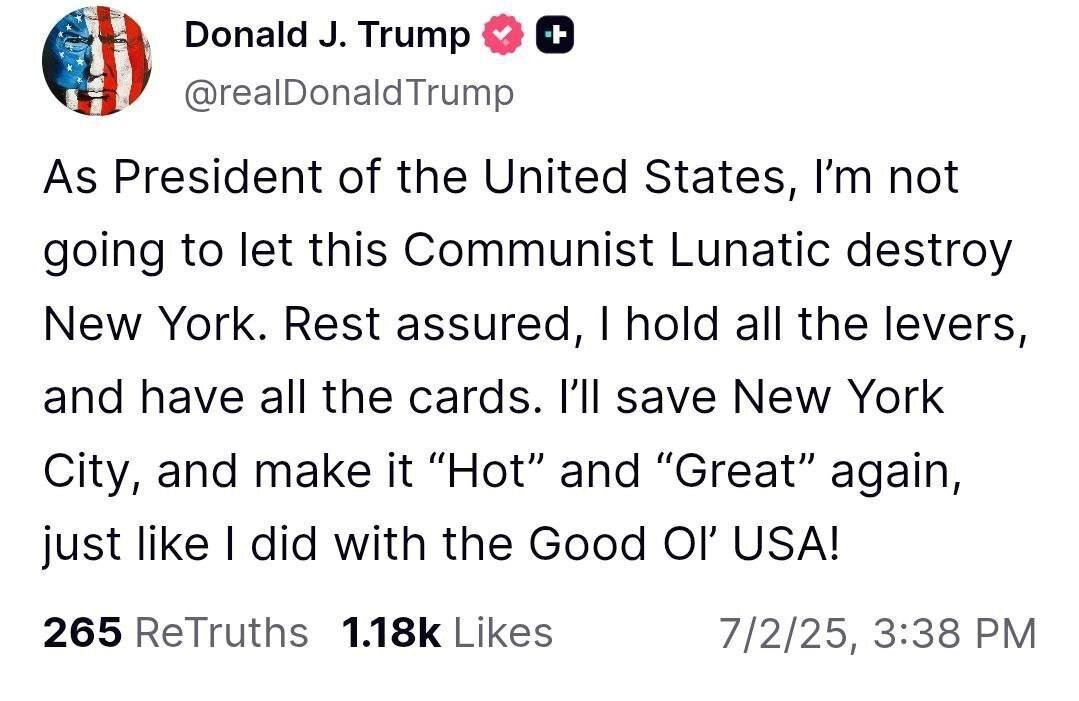The height and width of the screenshot is (701, 1079).
Task: Click the 7/2/25 post date
Action: (782, 633)
